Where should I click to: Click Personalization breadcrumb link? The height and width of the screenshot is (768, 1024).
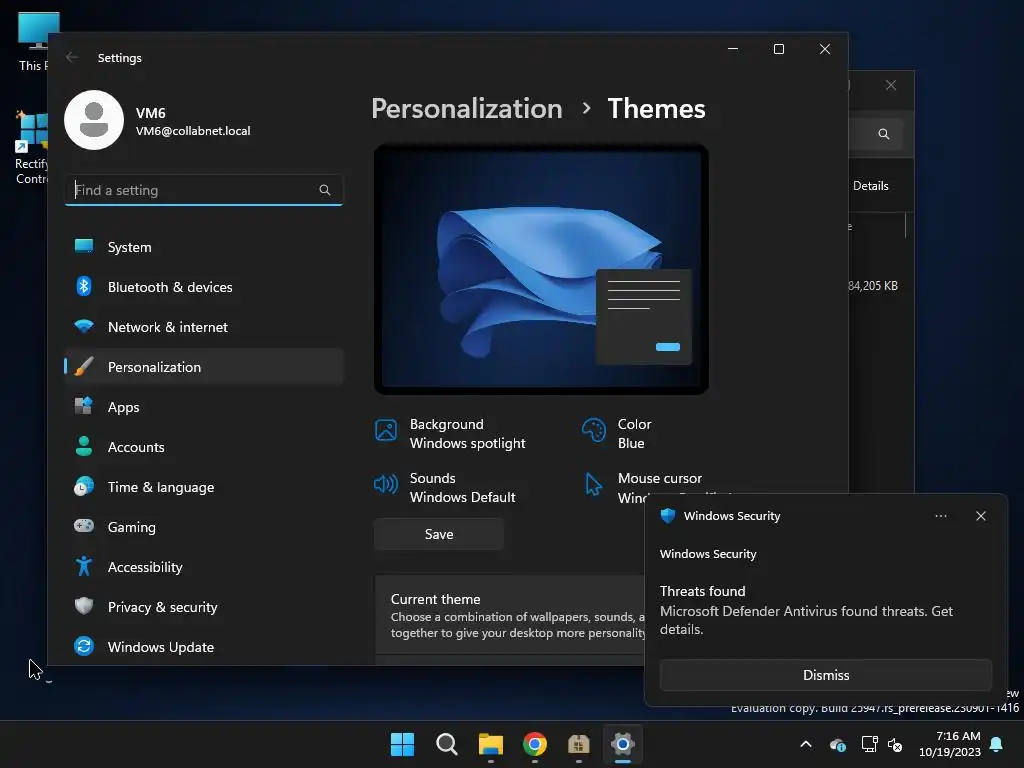point(467,108)
